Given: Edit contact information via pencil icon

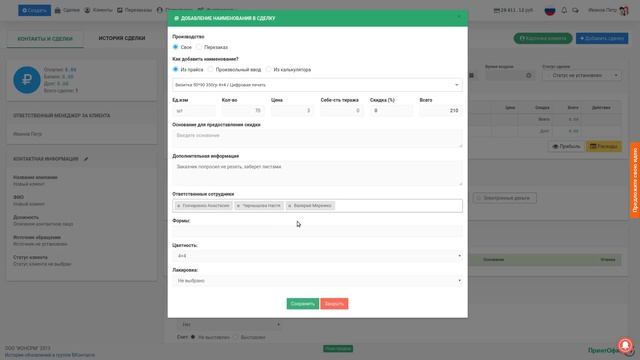Looking at the screenshot, I should pyautogui.click(x=86, y=159).
